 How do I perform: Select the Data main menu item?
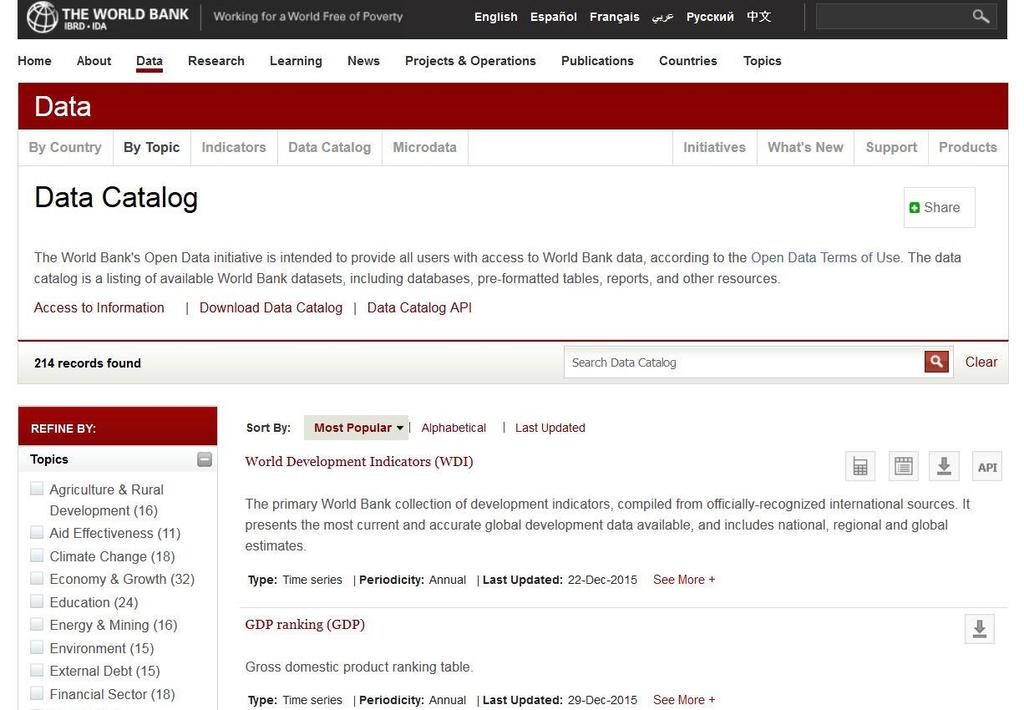tap(150, 61)
